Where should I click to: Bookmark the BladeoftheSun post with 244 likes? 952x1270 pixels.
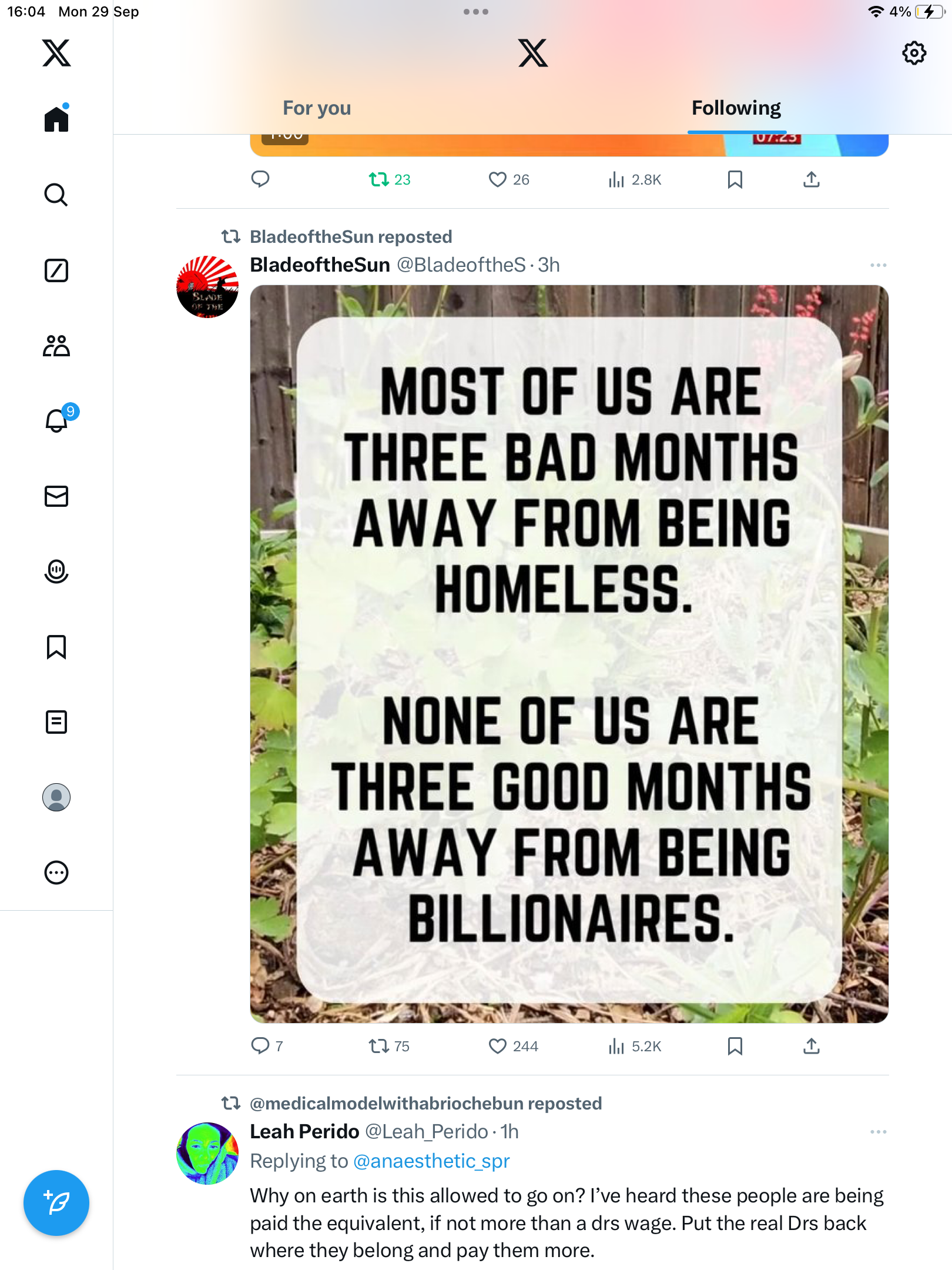pyautogui.click(x=735, y=1046)
